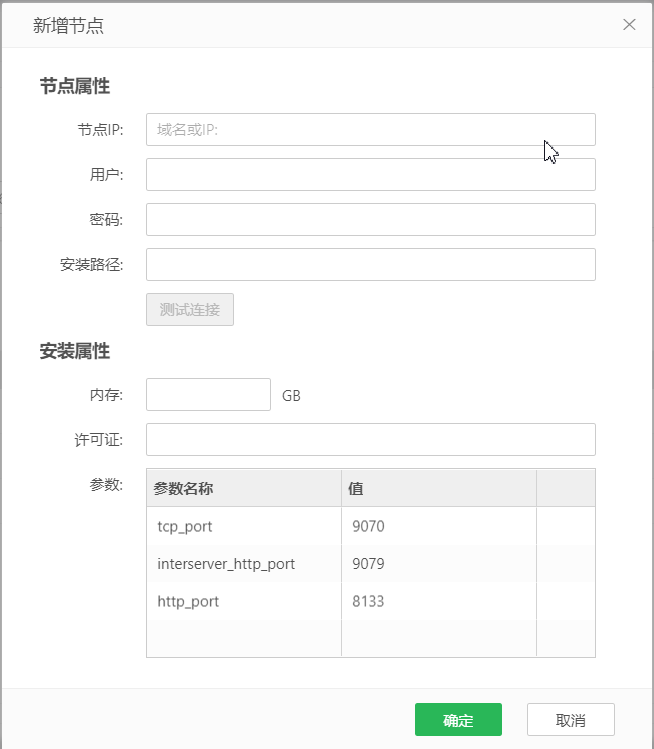
Task: Edit the 8133 value cell
Action: [438, 602]
